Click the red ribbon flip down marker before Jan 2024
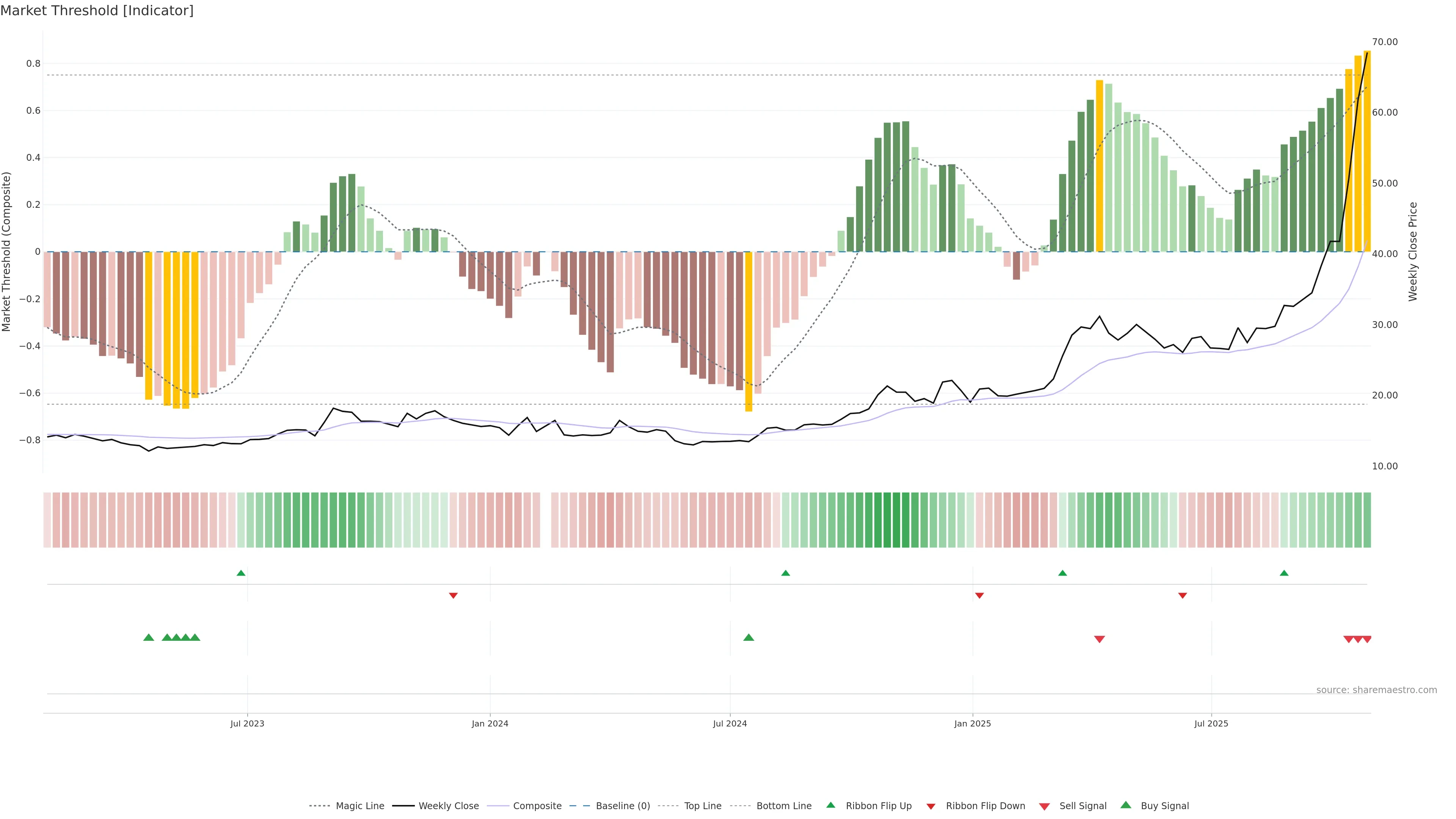Screen dimensions: 1456x819 point(453,595)
